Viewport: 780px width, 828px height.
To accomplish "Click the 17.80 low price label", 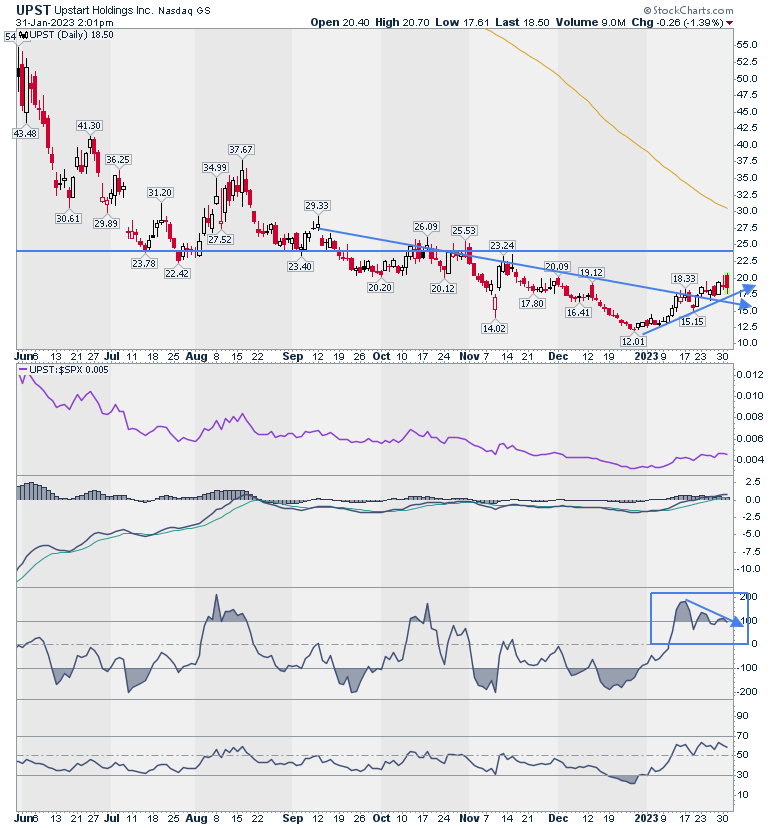I will tap(532, 304).
